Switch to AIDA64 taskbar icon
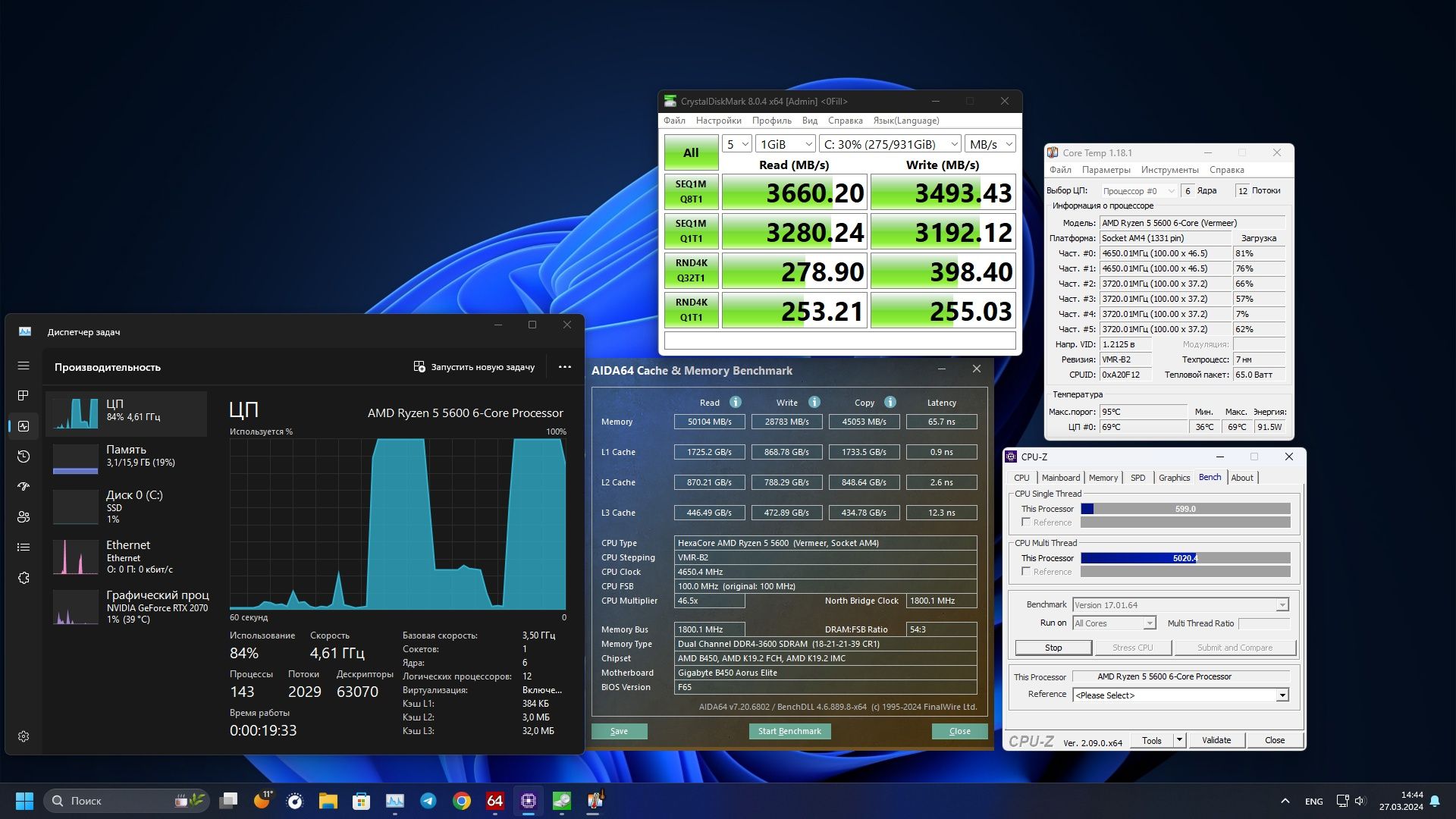Viewport: 1456px width, 819px height. click(494, 801)
